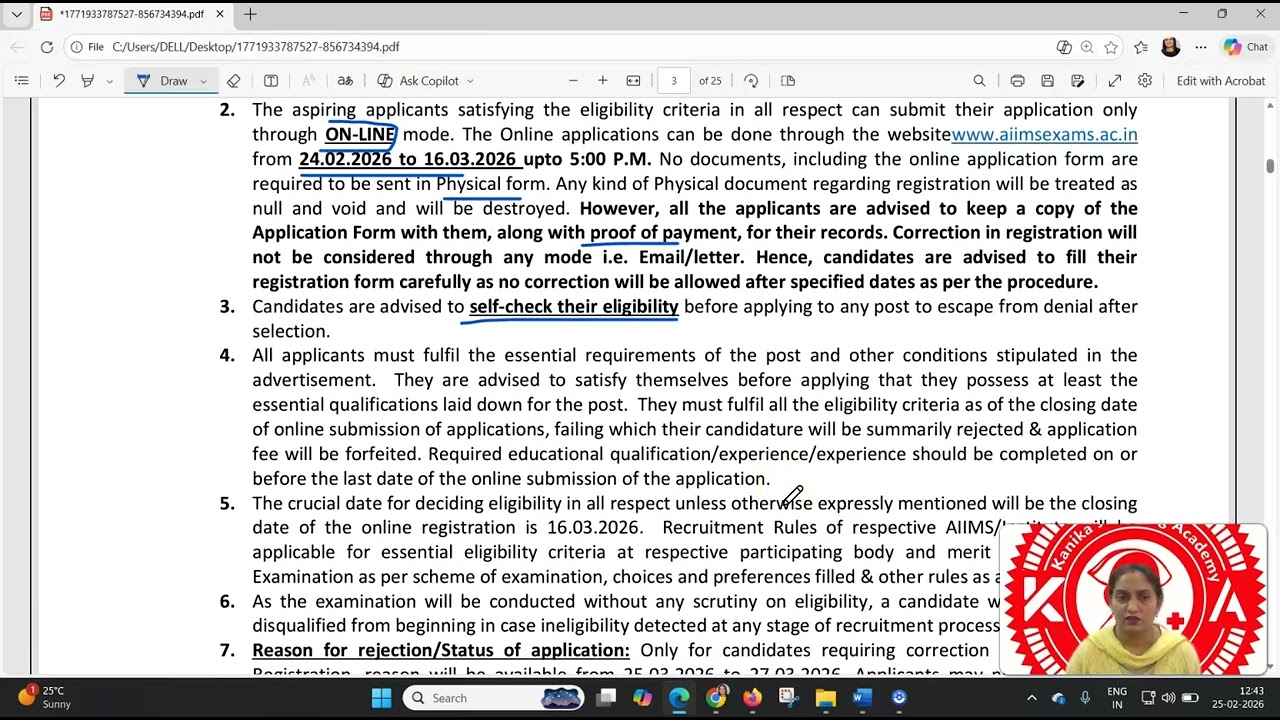Open the Favorites list
Image resolution: width=1280 pixels, height=720 pixels.
1141,47
